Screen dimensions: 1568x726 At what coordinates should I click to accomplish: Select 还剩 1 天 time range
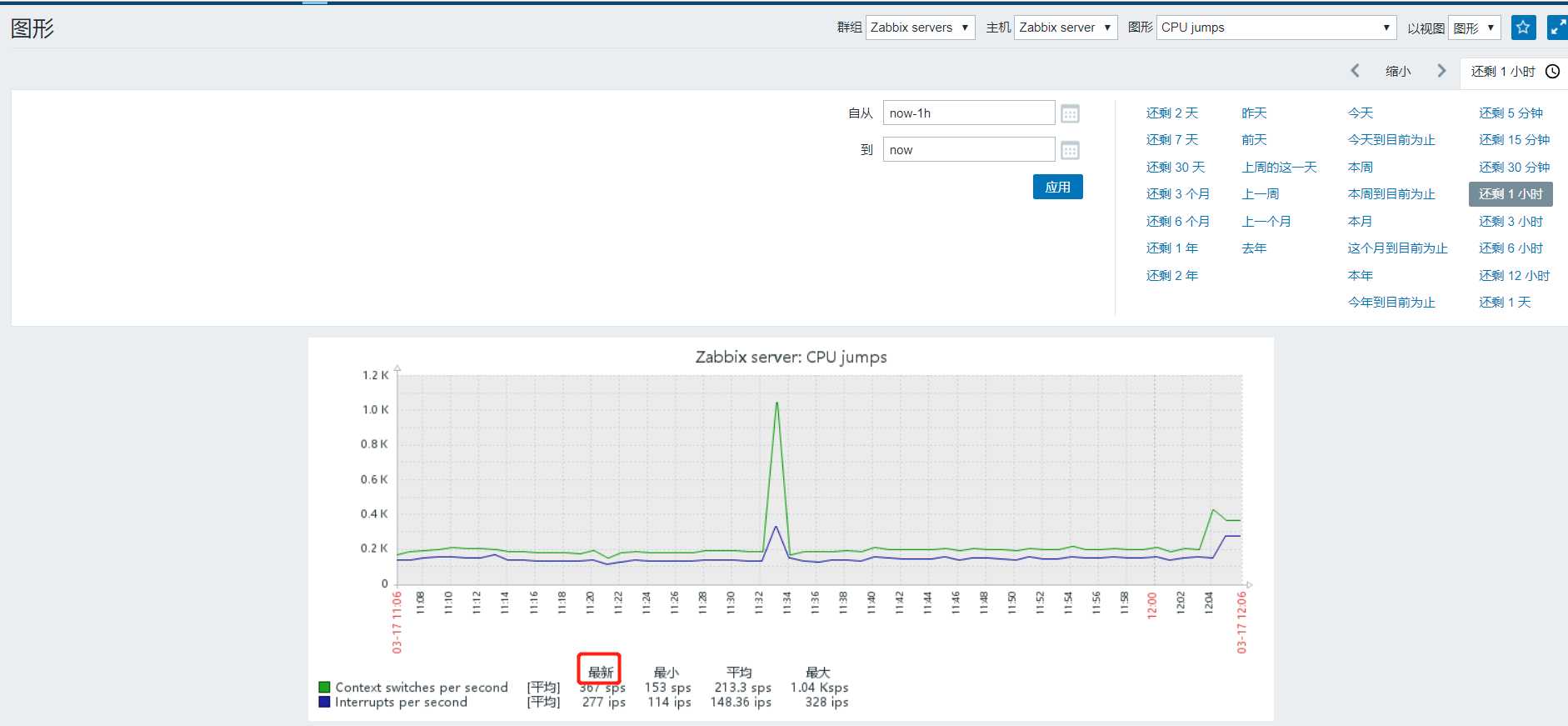point(1506,303)
